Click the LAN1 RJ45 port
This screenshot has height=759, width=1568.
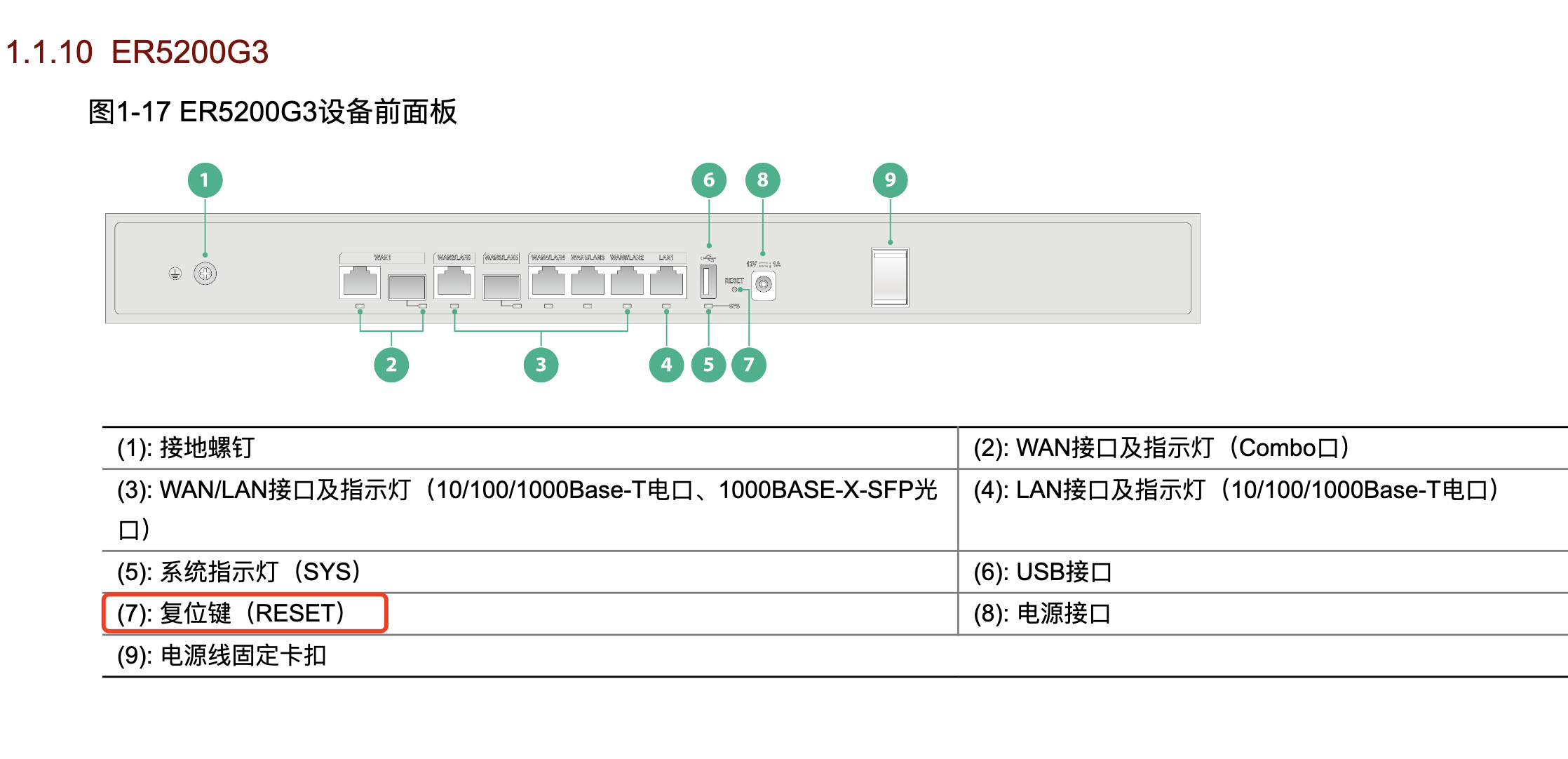point(666,281)
